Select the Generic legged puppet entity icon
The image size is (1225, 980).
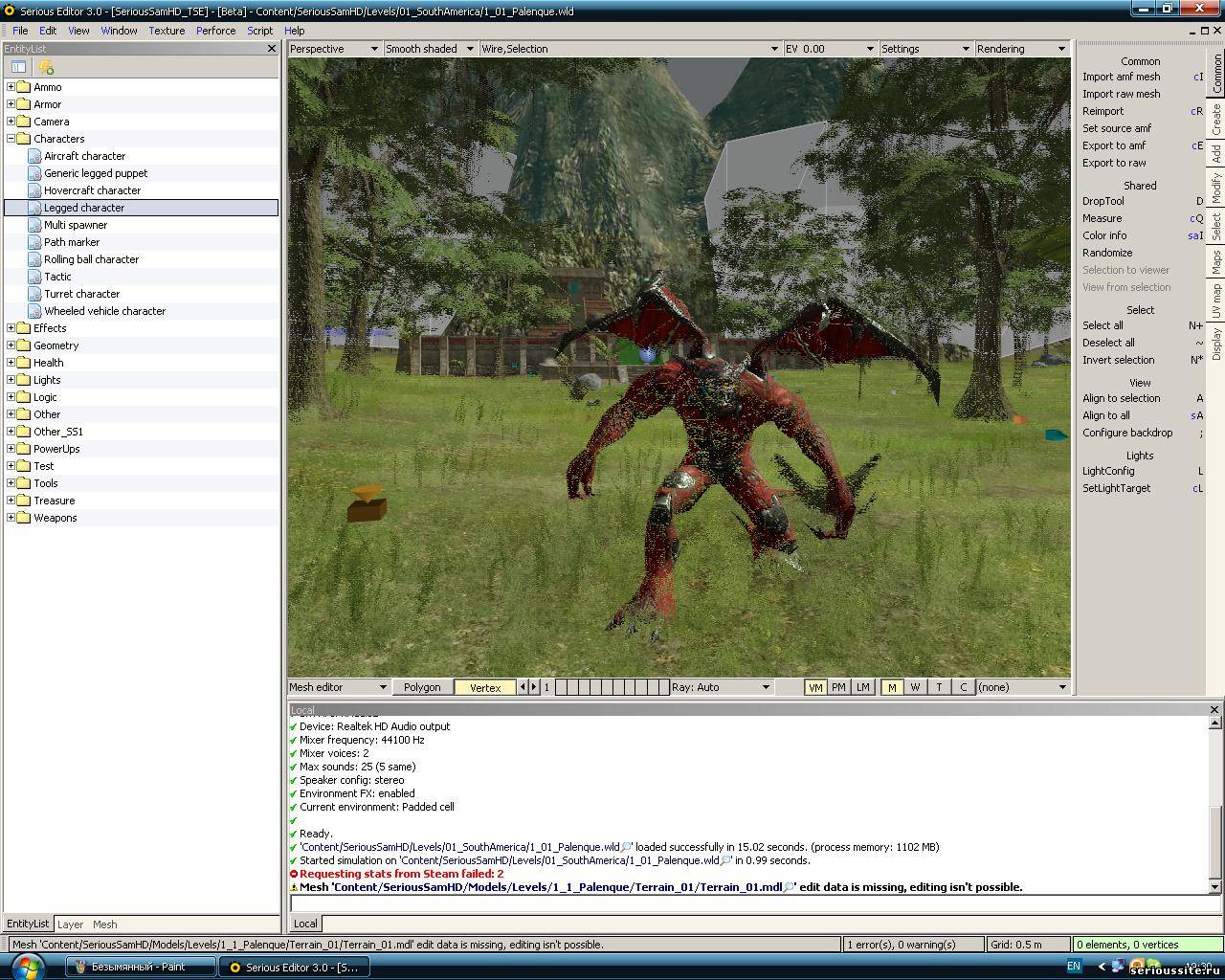(34, 173)
